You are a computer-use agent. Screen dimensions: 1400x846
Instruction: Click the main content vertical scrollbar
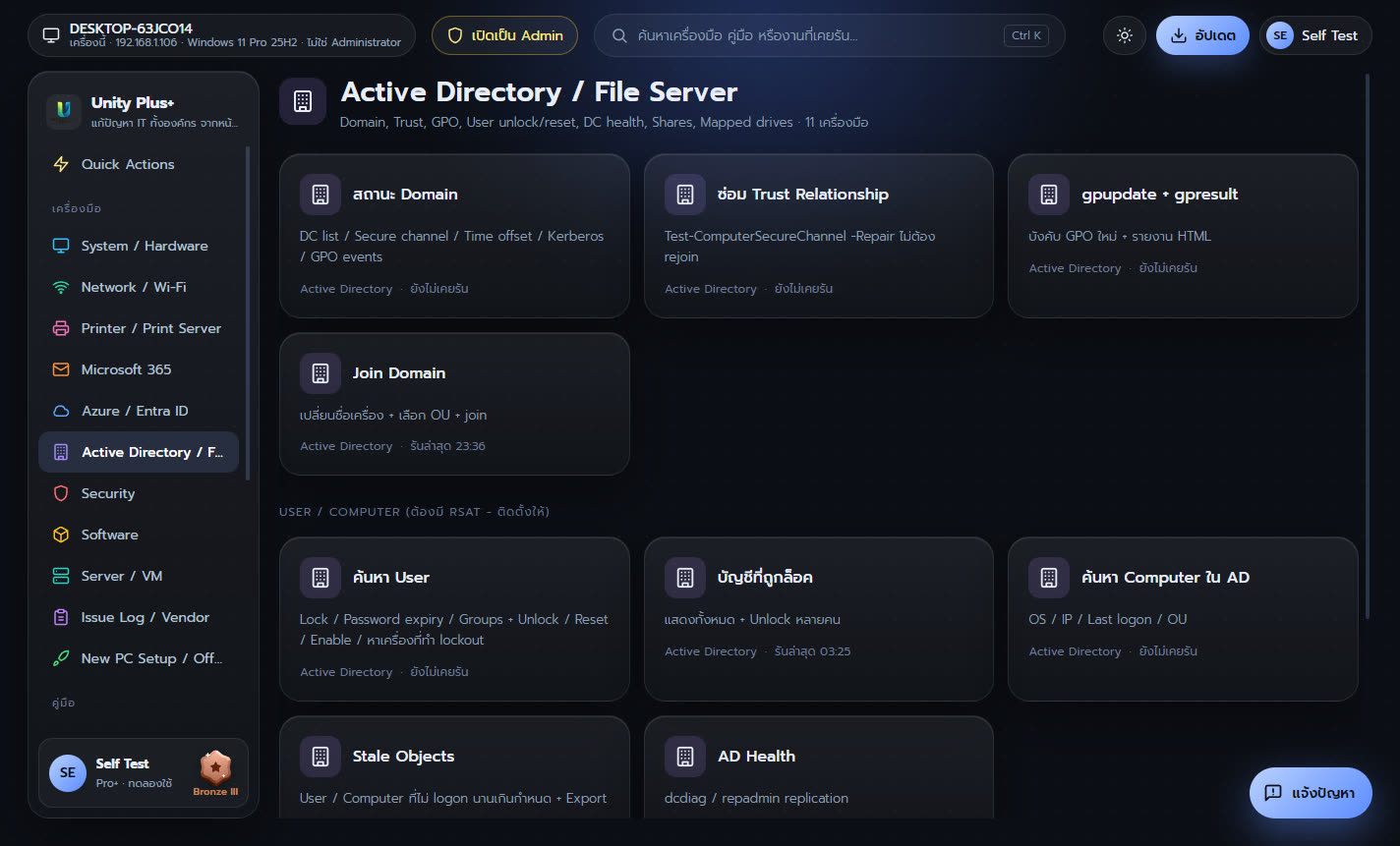click(1368, 346)
